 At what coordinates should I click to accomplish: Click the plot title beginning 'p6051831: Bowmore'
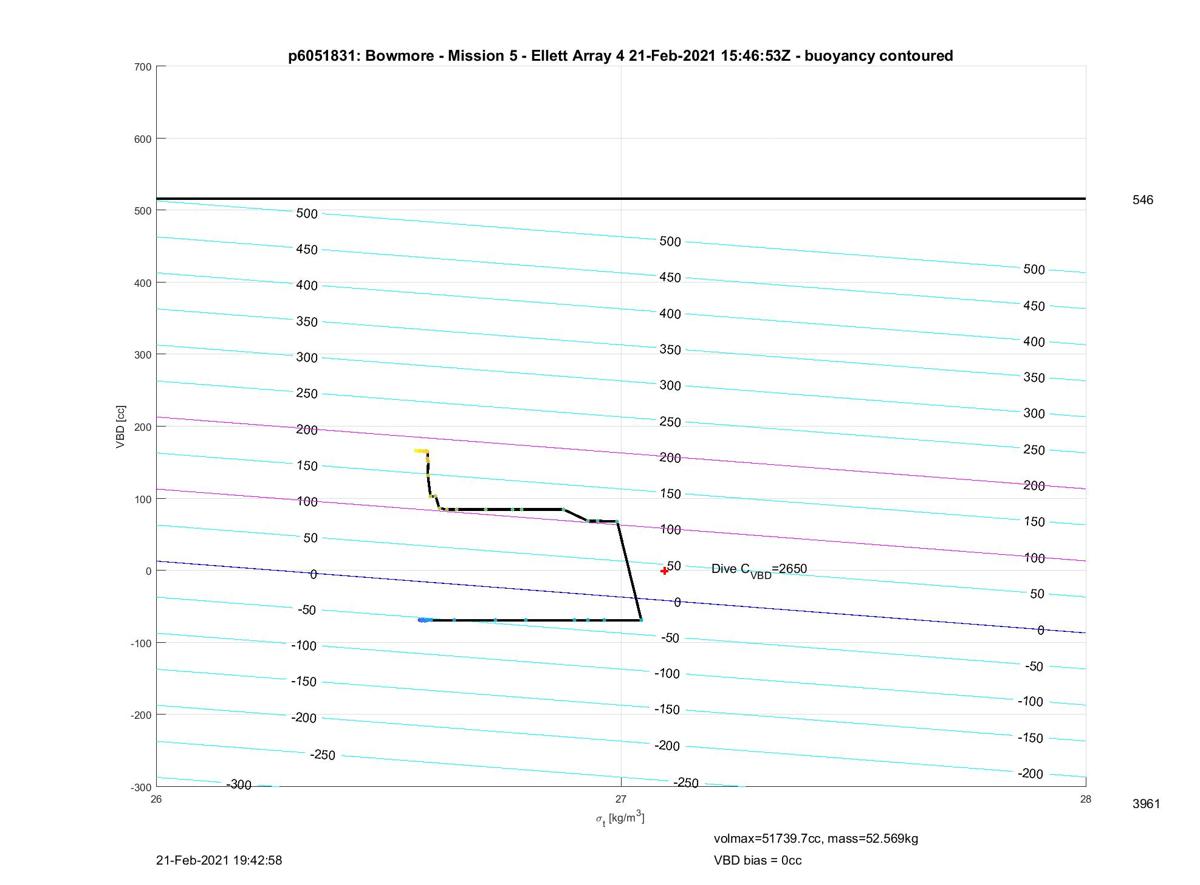click(x=620, y=56)
